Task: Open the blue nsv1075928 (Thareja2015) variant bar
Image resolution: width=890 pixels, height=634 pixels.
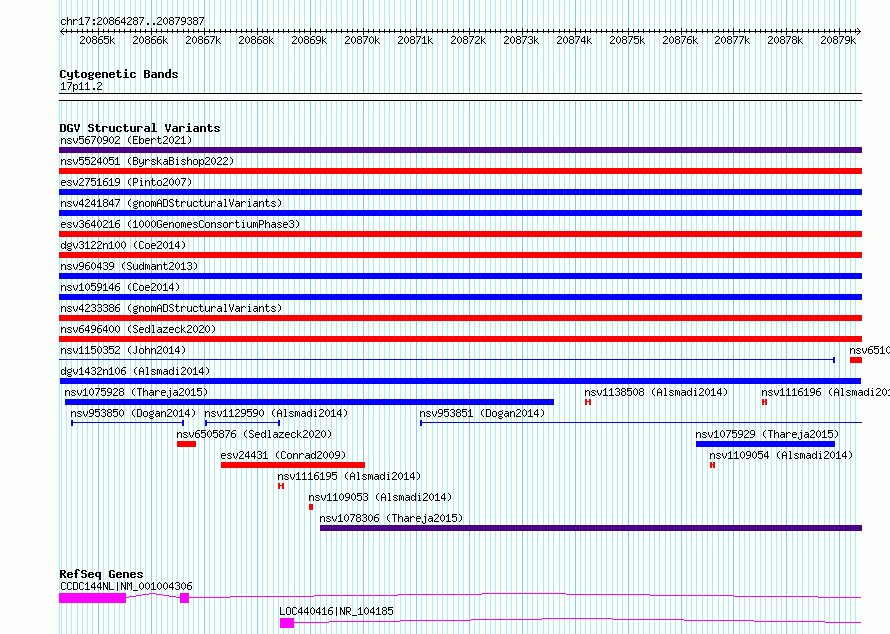Action: [306, 402]
